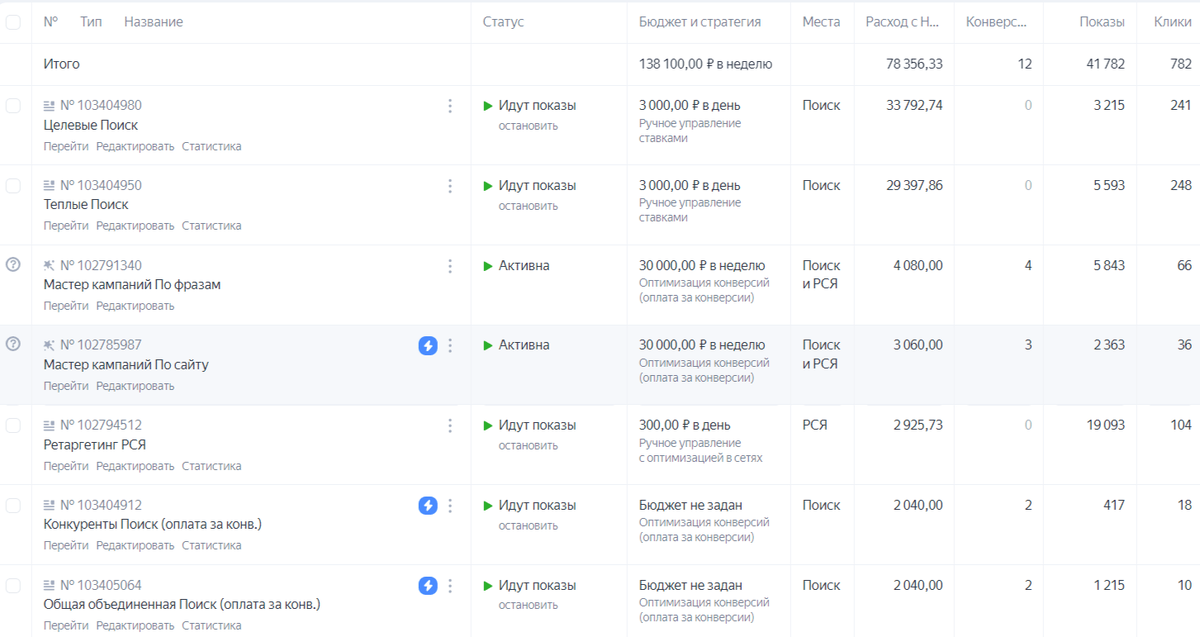Viewport: 1200px width, 637px height.
Task: Select checkbox for Конкуренты Поиск campaign
Action: click(x=13, y=505)
